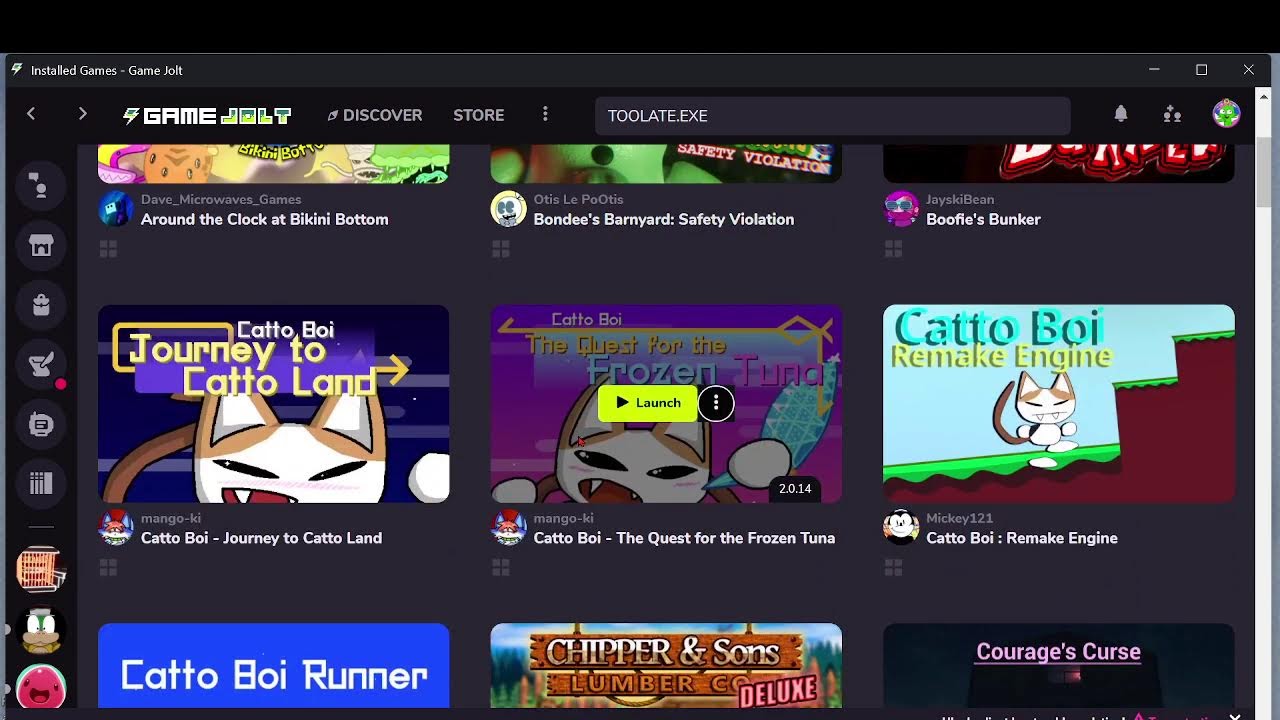Viewport: 1280px width, 720px height.
Task: Click the Game Jolt logo
Action: point(207,116)
